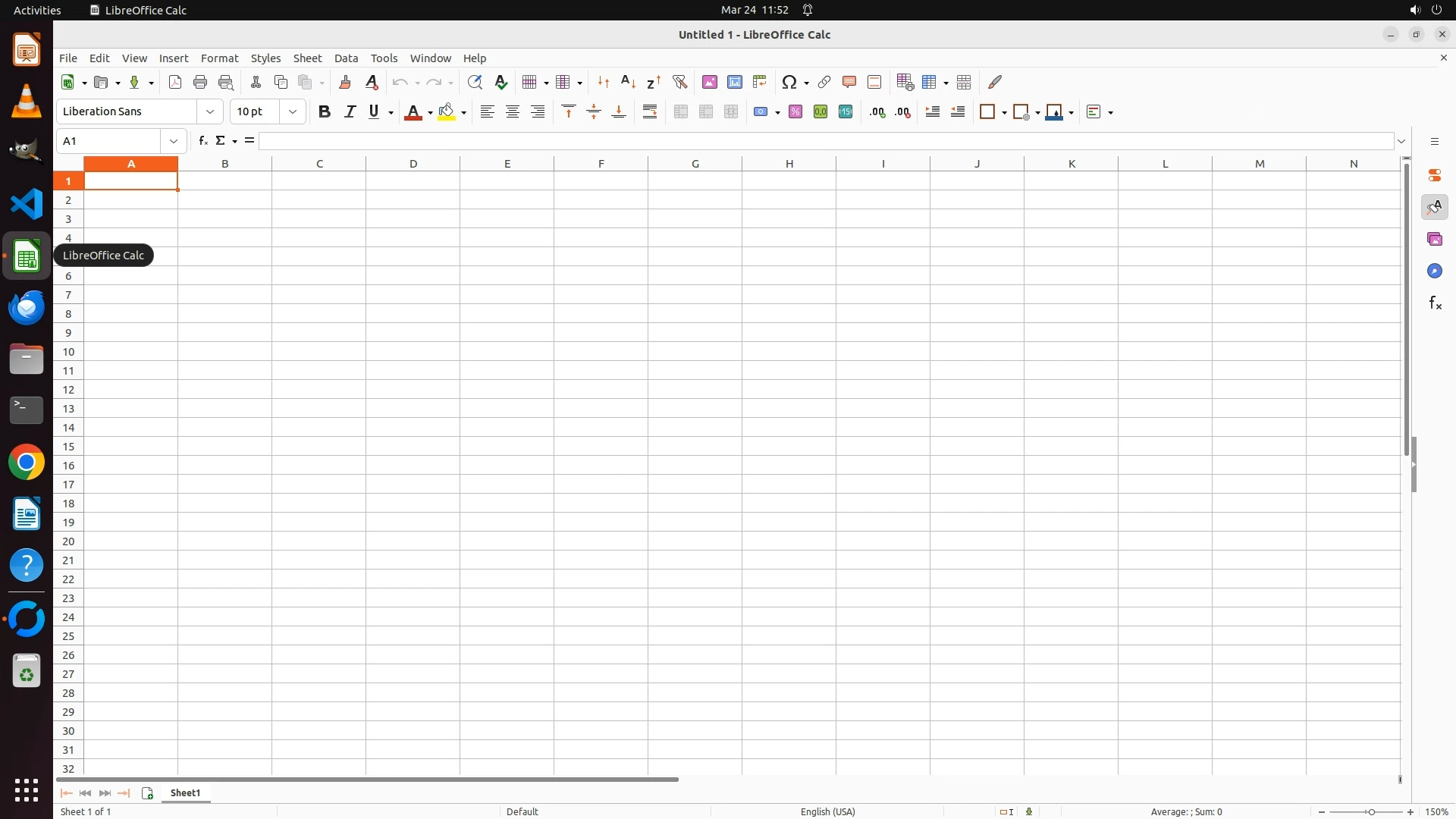Viewport: 1456px width, 819px height.
Task: Format cell as percent icon
Action: (x=795, y=112)
